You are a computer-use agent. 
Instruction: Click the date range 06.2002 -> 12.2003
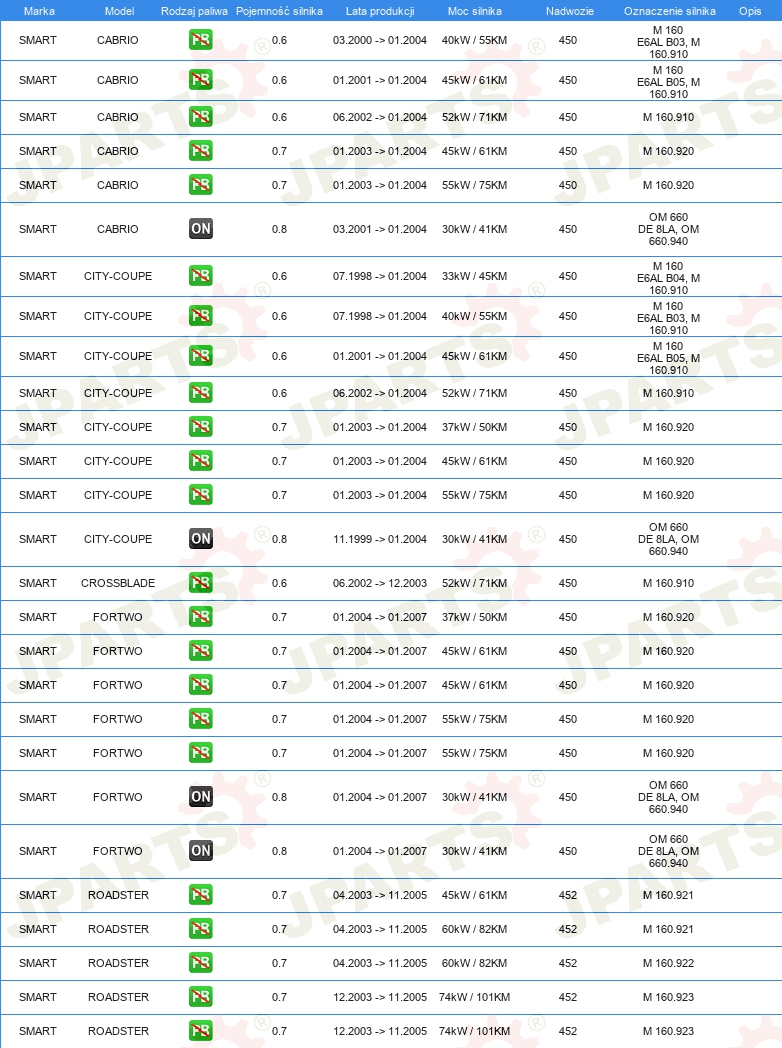tap(380, 583)
